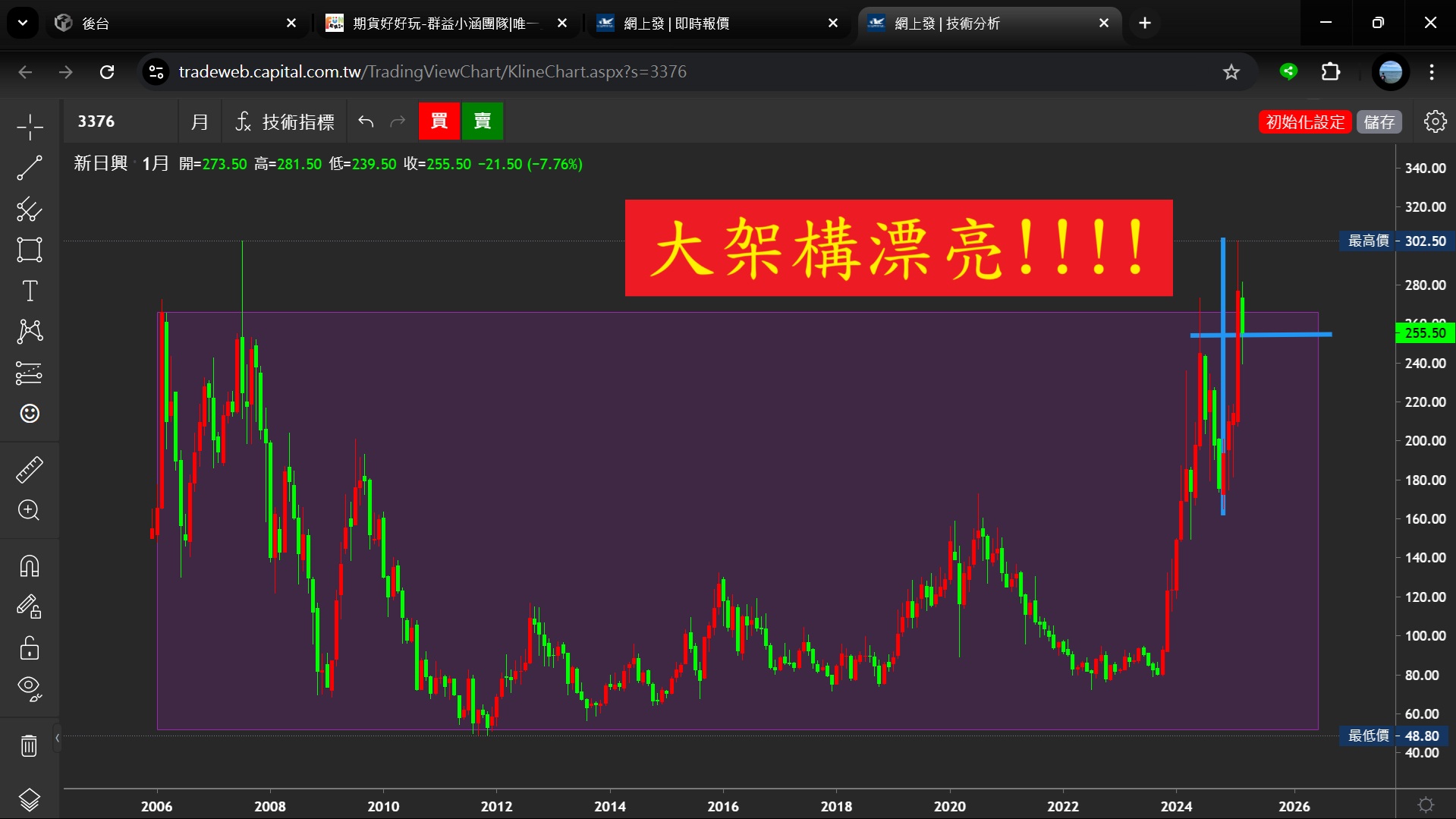Toggle magnet snap mode
1456x819 pixels.
coord(30,566)
